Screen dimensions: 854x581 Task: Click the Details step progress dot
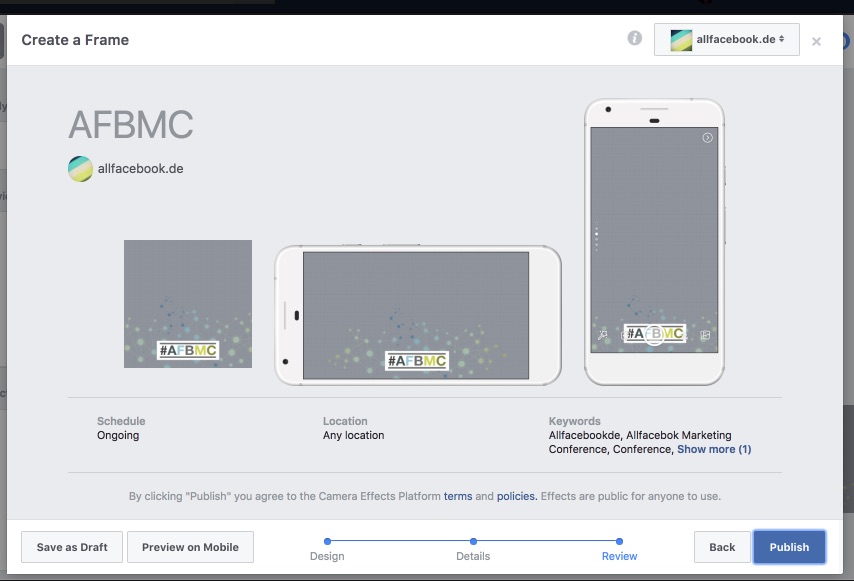point(473,541)
